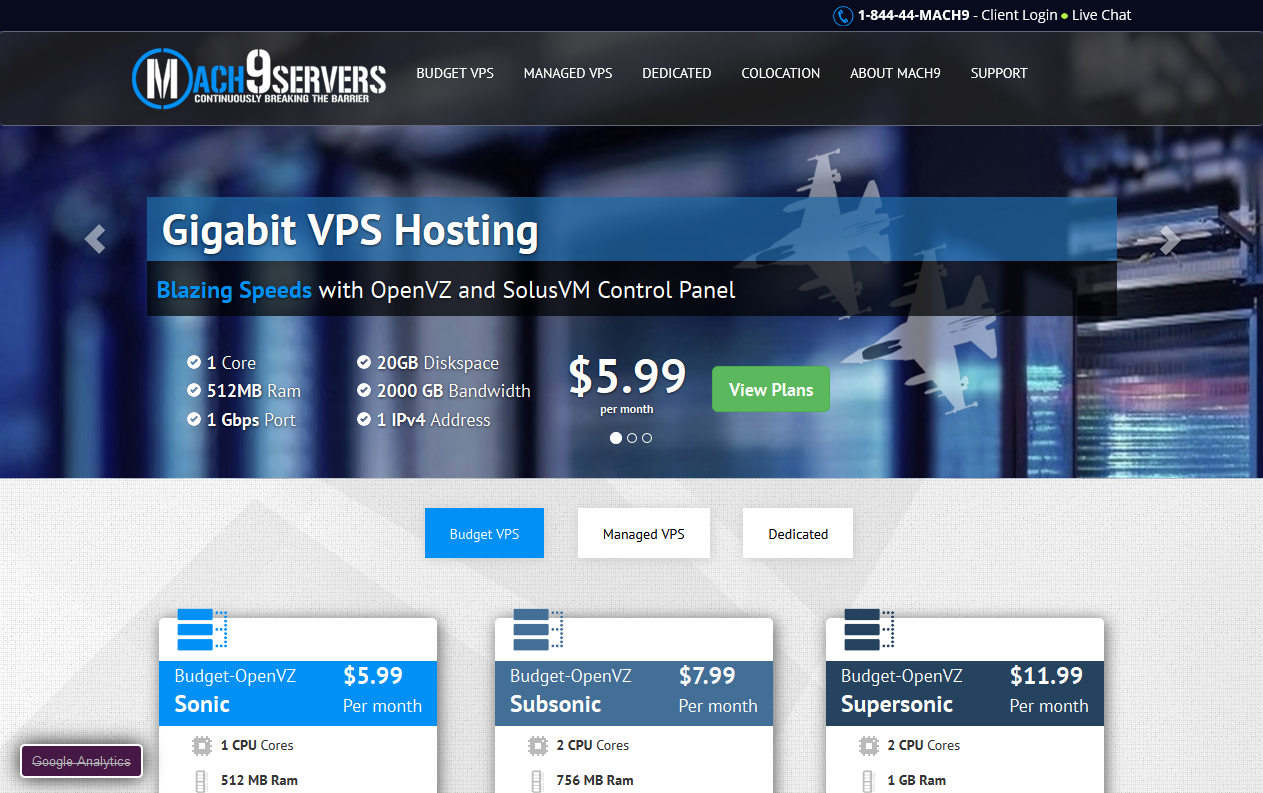Go to the next slide arrow

coord(1169,239)
